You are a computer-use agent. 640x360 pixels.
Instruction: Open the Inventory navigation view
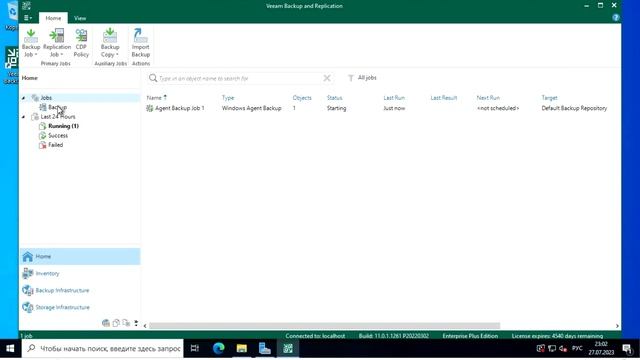pos(80,273)
